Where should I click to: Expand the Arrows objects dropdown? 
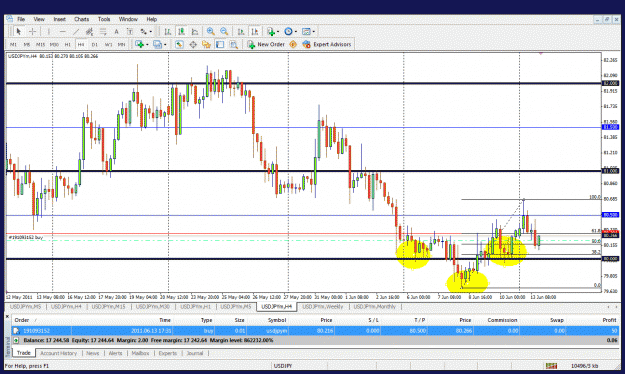pyautogui.click(x=151, y=32)
